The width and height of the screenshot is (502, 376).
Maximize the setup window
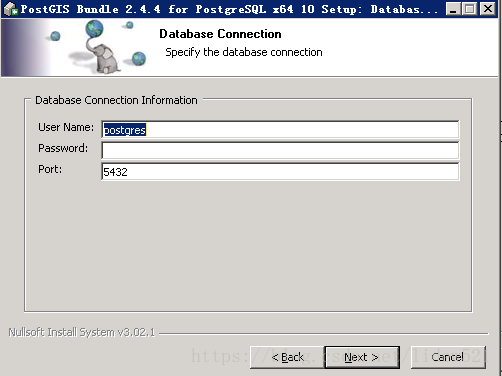(470, 9)
